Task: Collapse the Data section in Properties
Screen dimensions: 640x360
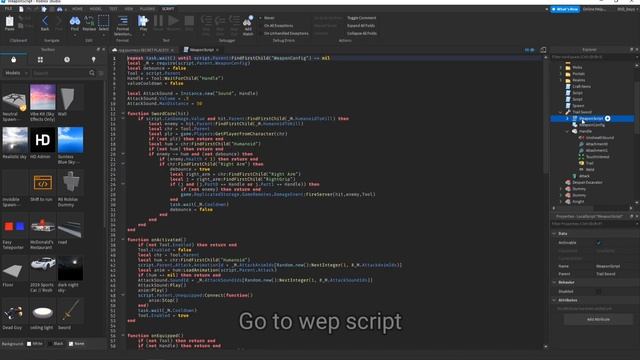Action: [x=554, y=233]
